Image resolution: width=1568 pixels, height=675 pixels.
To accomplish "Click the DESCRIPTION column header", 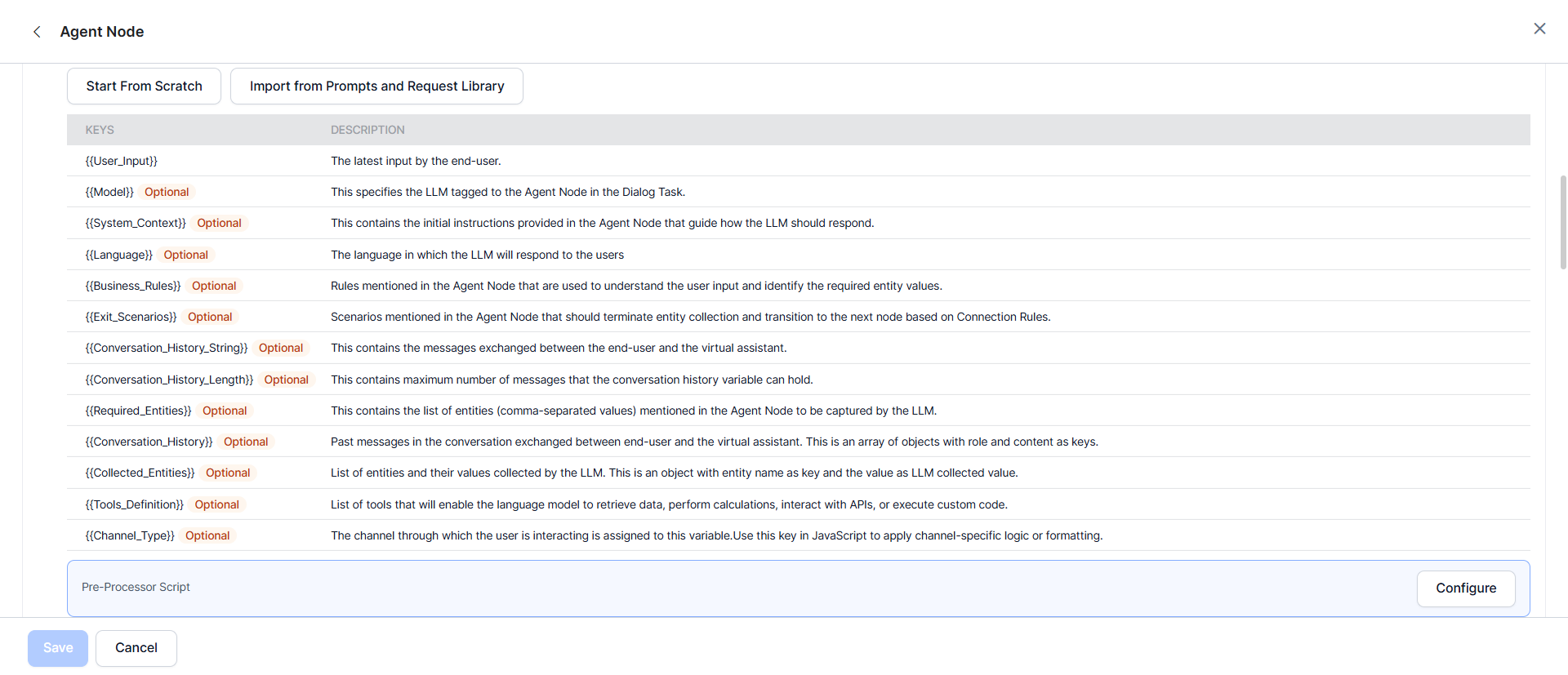I will (367, 131).
